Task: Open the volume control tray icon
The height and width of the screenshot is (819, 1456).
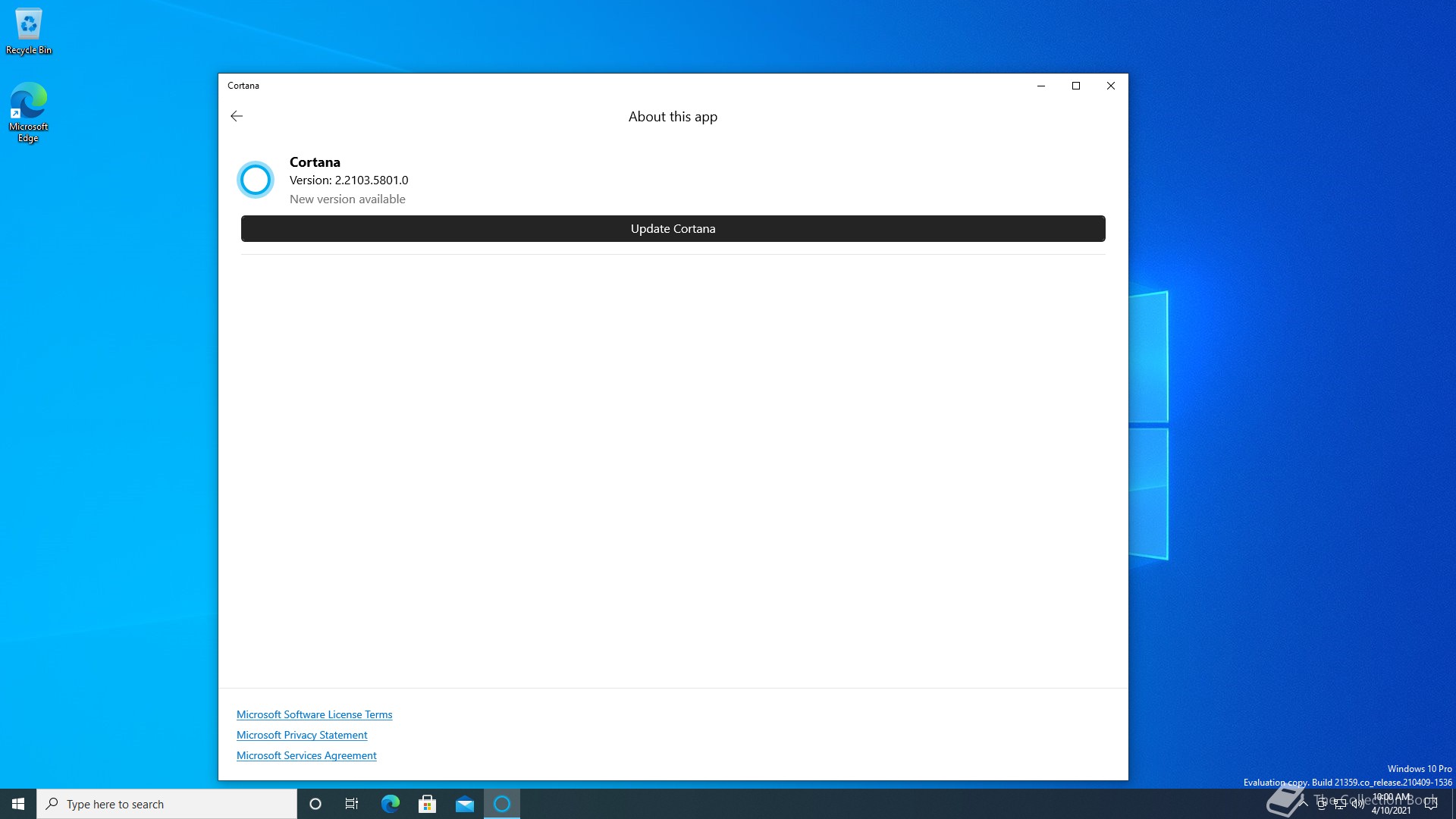Action: point(1358,804)
